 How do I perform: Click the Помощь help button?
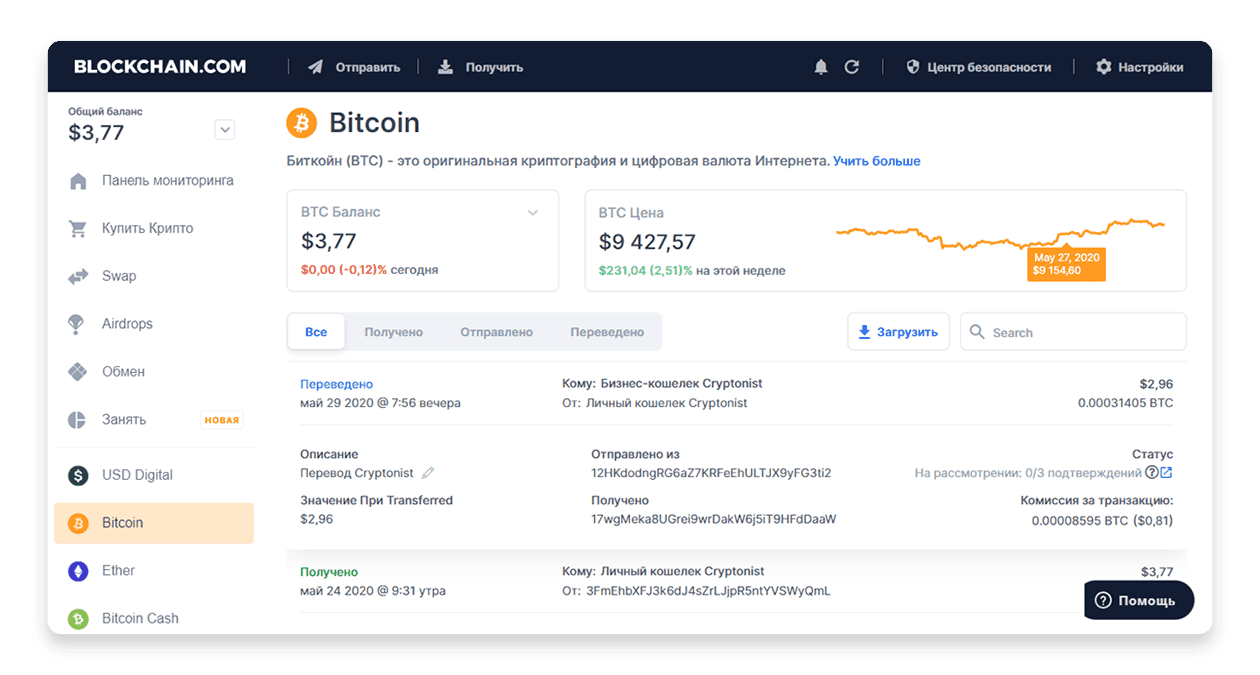pos(1140,600)
